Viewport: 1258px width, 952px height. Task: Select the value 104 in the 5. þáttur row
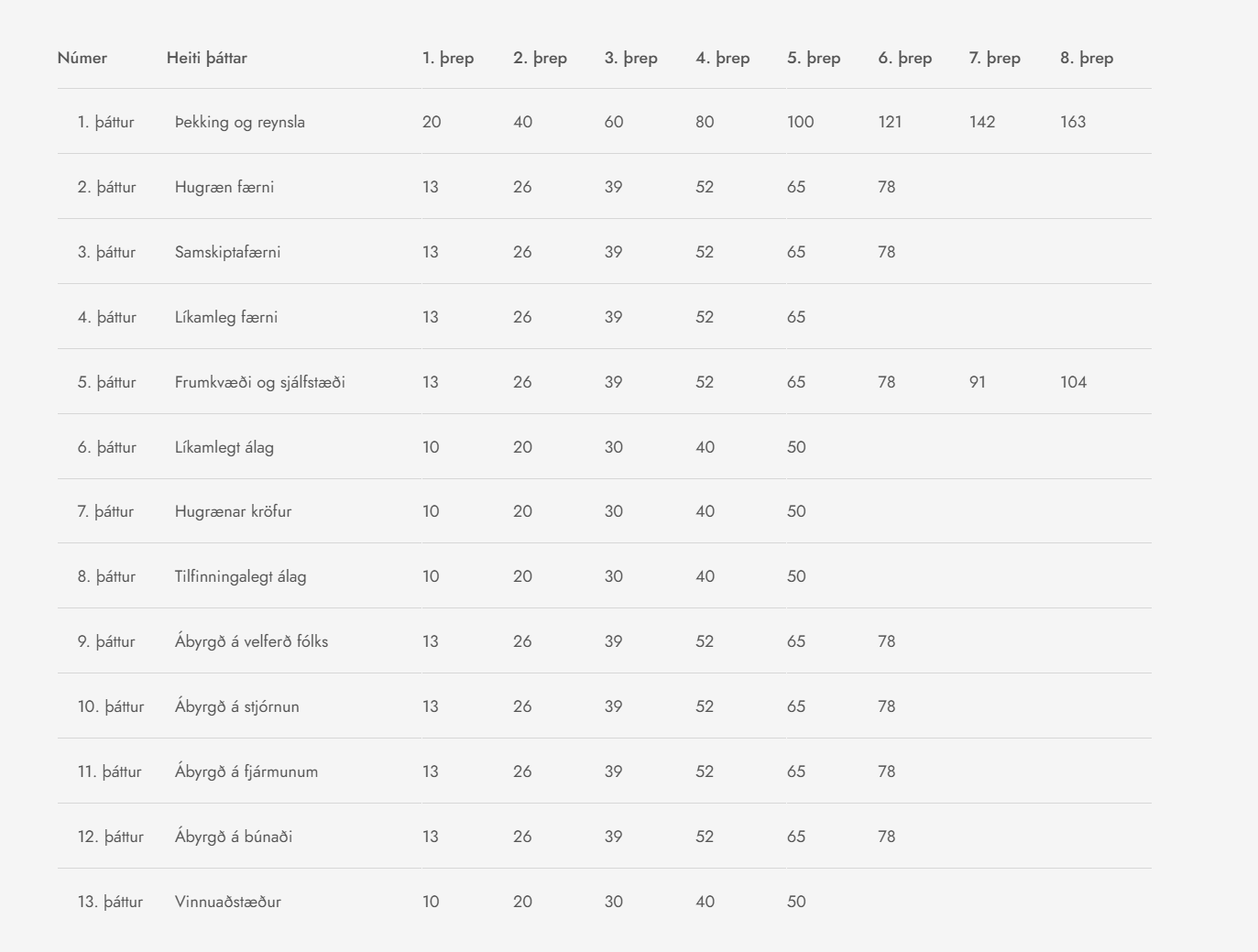[1073, 382]
